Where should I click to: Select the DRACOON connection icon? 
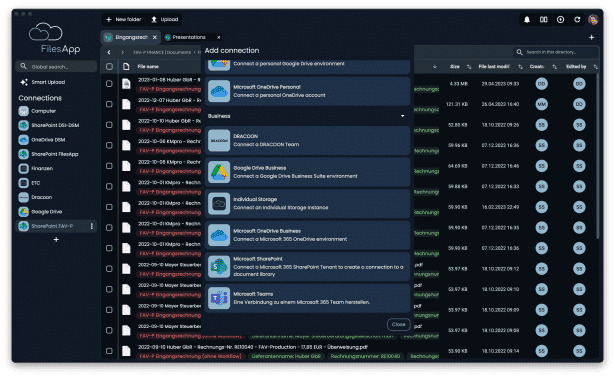(219, 140)
